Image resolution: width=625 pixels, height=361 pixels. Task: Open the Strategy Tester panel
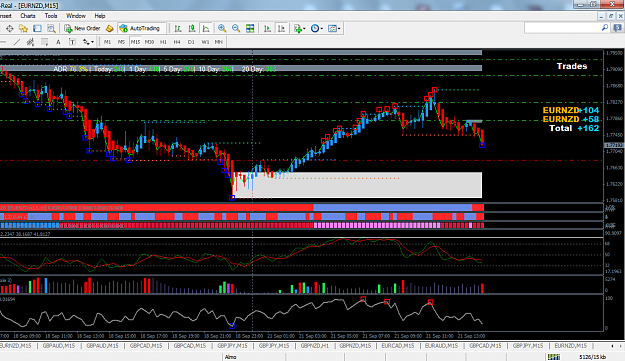coord(51,28)
